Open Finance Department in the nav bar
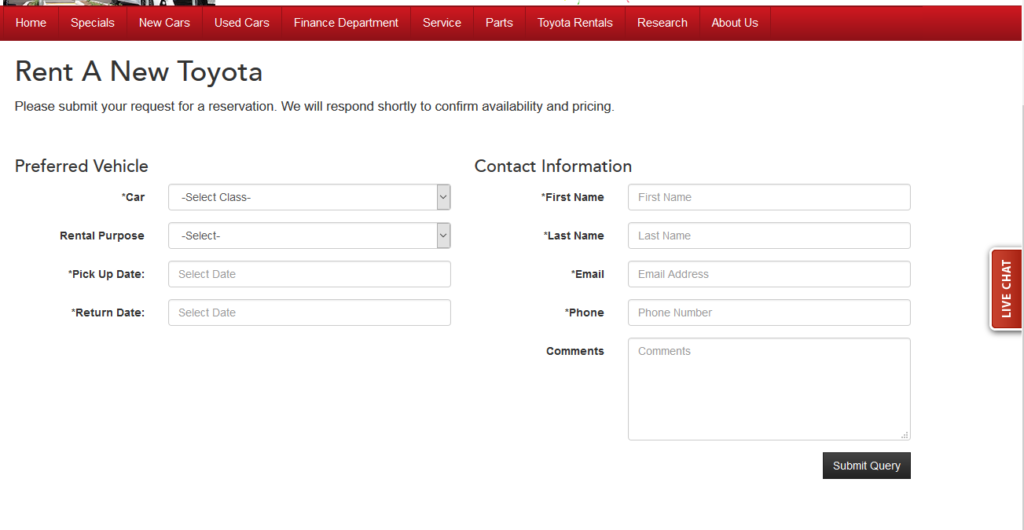Screen dimensions: 1024x530 tap(345, 23)
